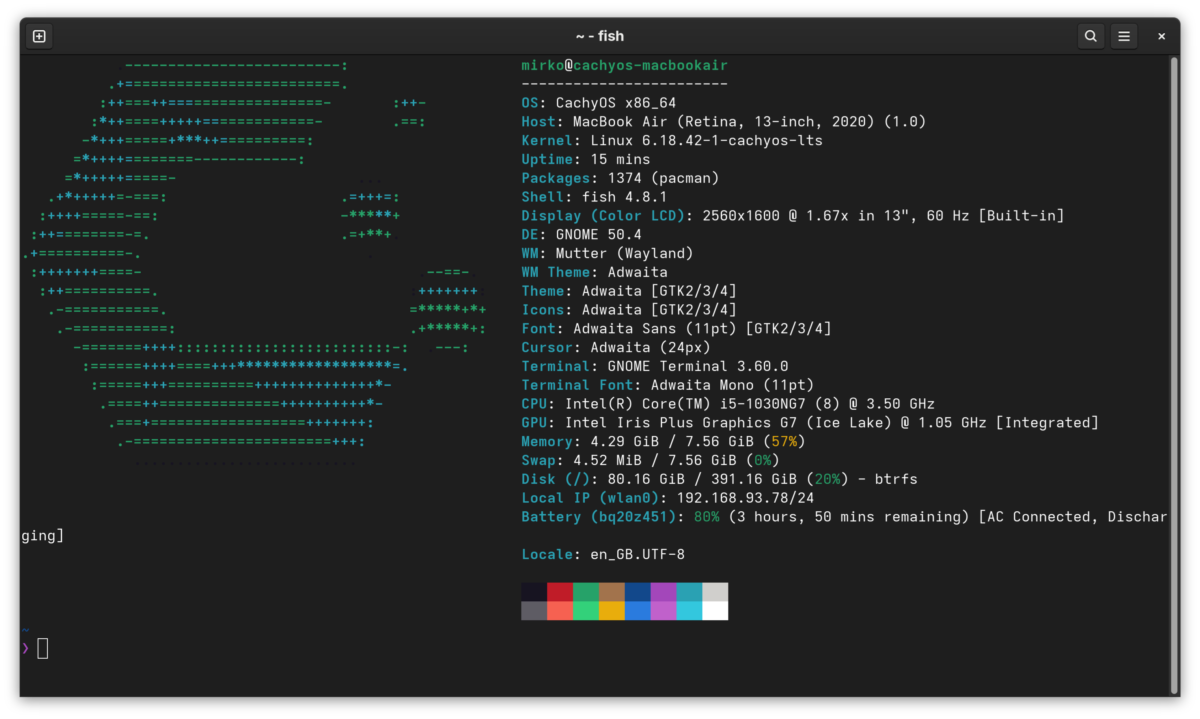
Task: Click the magenta swatch in bottom row
Action: click(664, 610)
